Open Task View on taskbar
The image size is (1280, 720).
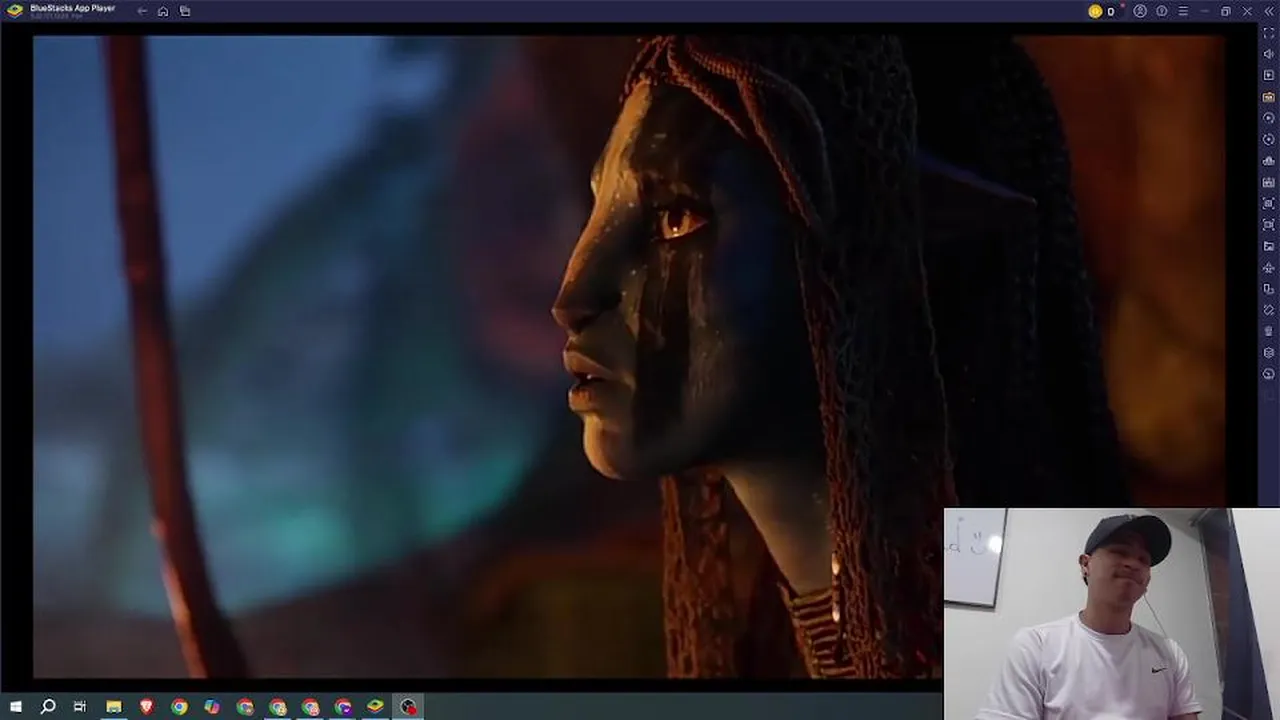click(80, 707)
